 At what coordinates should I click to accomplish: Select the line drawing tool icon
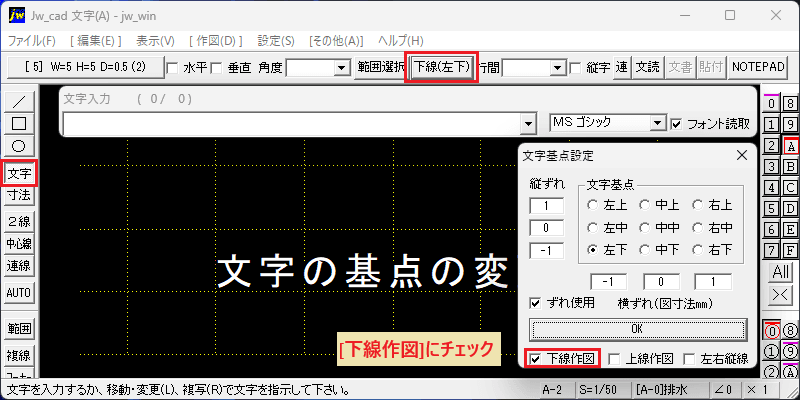tap(19, 101)
